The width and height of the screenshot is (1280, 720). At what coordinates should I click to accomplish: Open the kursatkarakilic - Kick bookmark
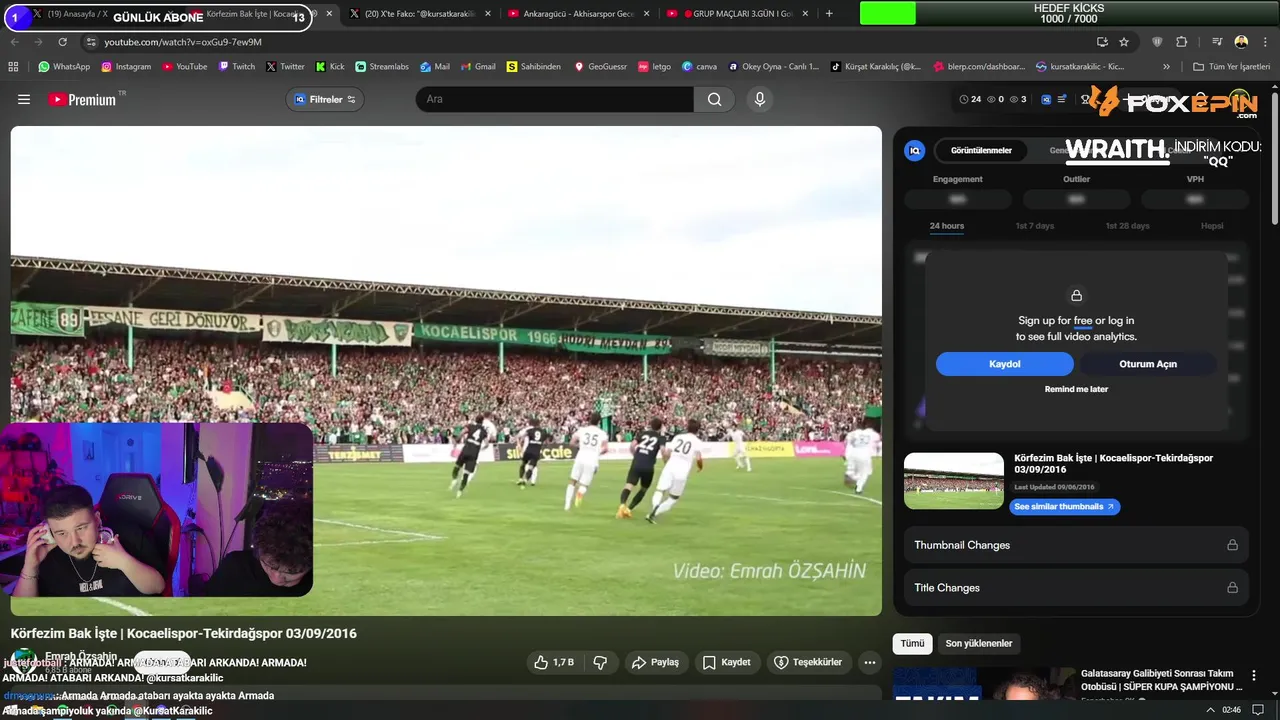(x=1080, y=66)
